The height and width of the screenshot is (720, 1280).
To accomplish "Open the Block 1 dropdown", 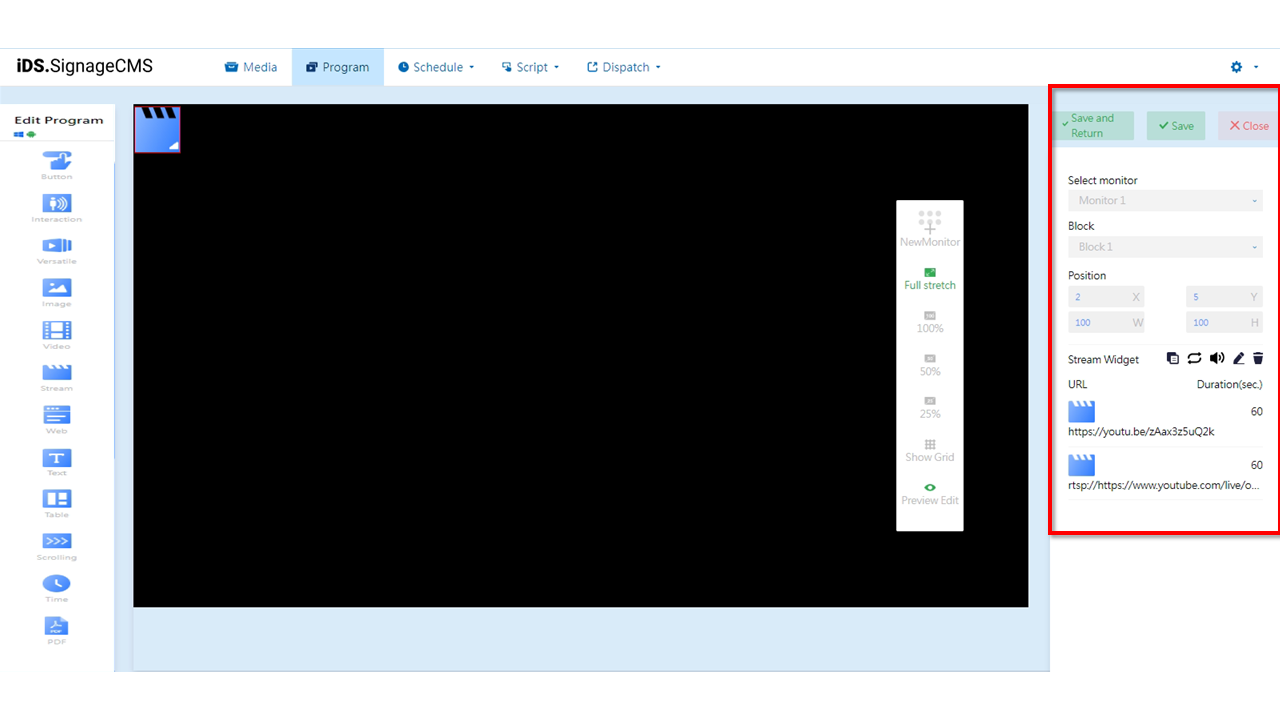I will 1165,246.
